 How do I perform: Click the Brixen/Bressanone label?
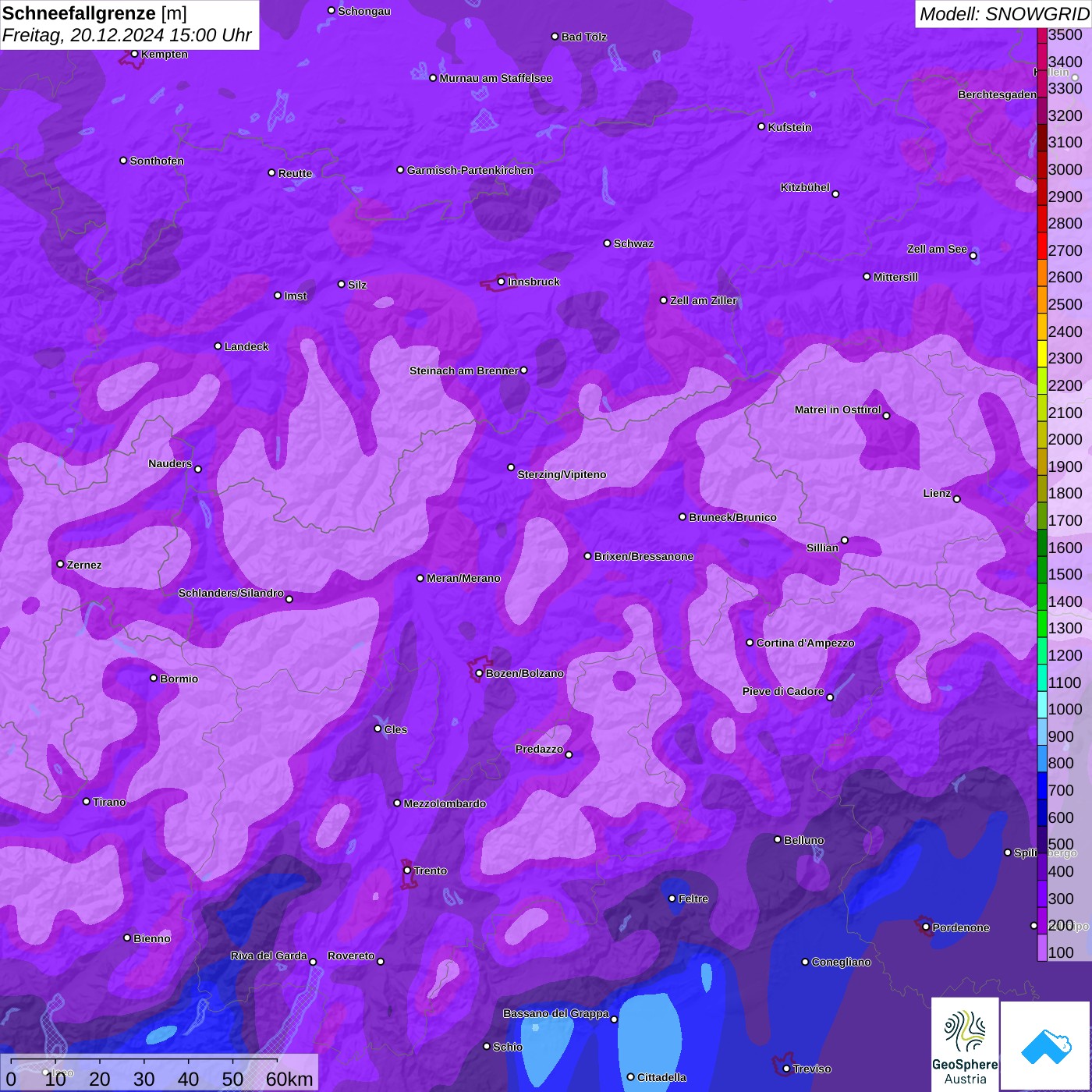(x=644, y=556)
